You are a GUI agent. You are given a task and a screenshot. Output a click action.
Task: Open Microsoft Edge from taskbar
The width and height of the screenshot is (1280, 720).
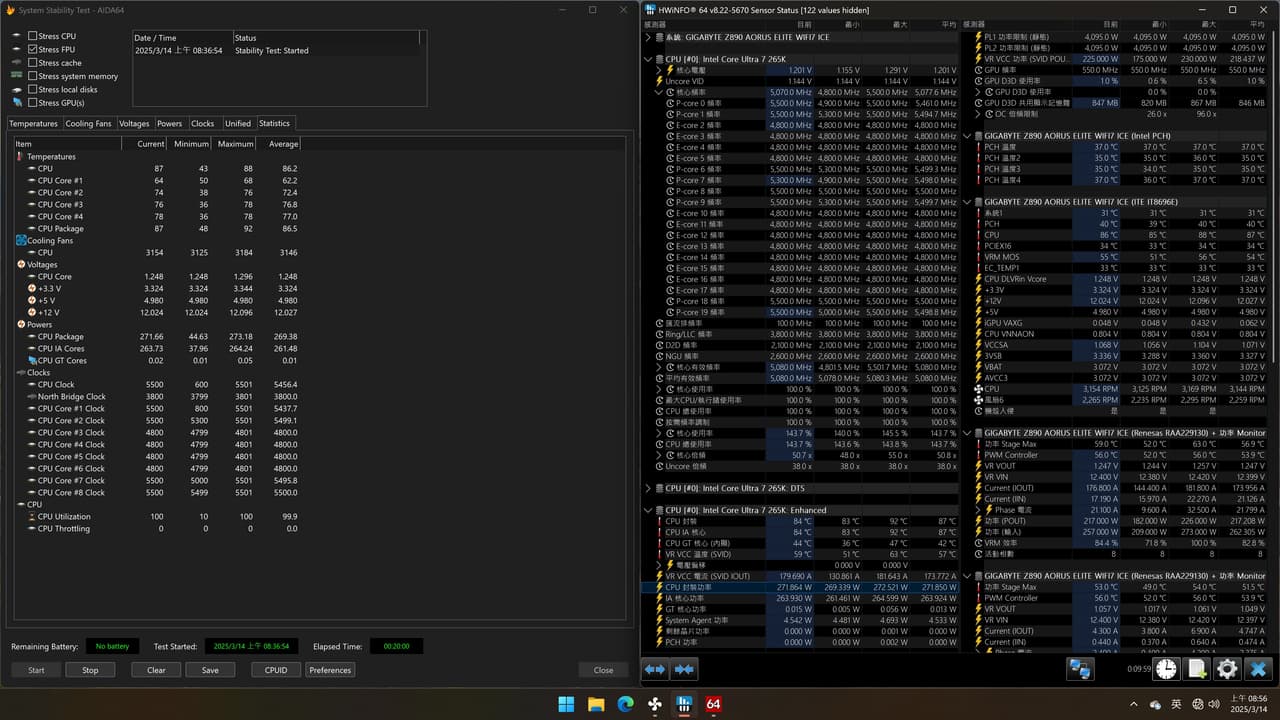[625, 704]
